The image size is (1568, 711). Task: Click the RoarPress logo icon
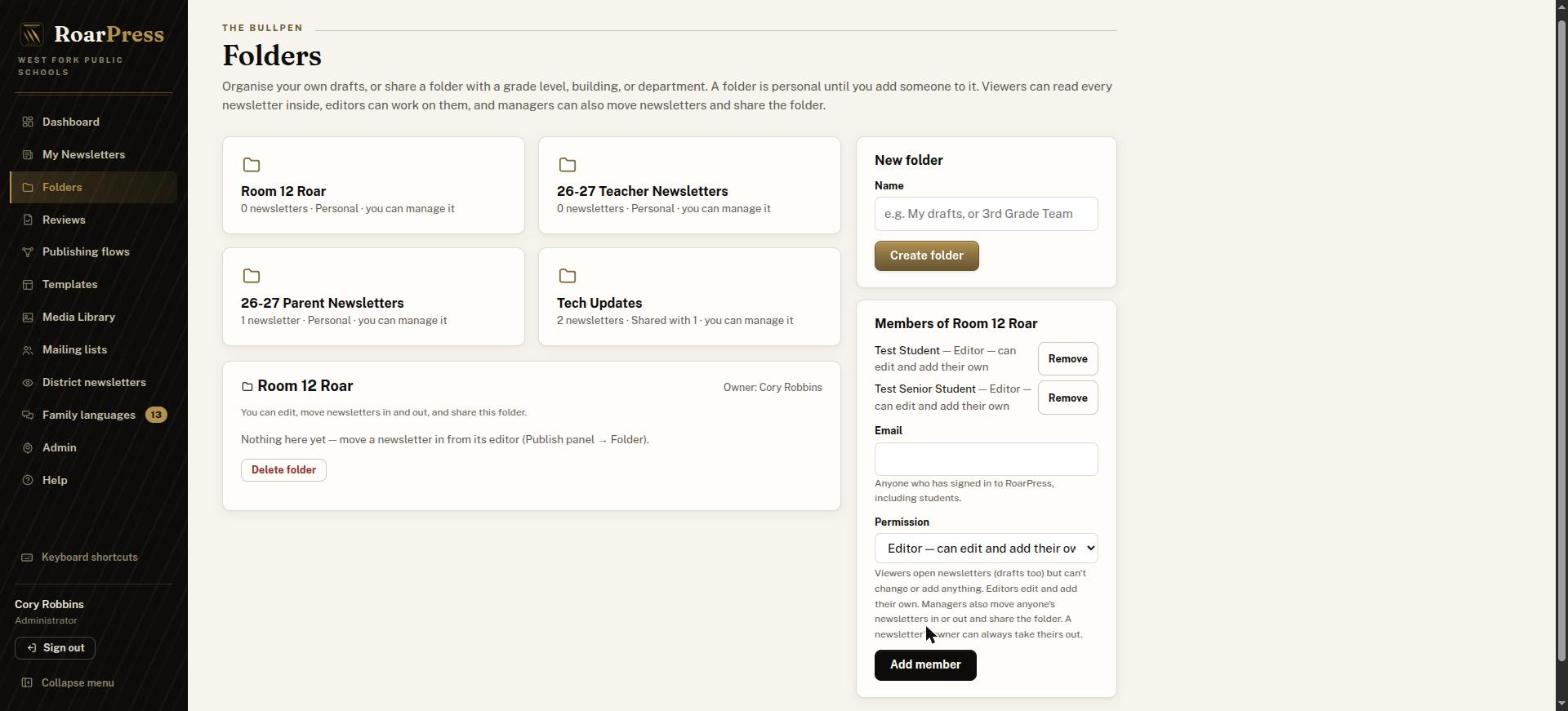(x=32, y=35)
